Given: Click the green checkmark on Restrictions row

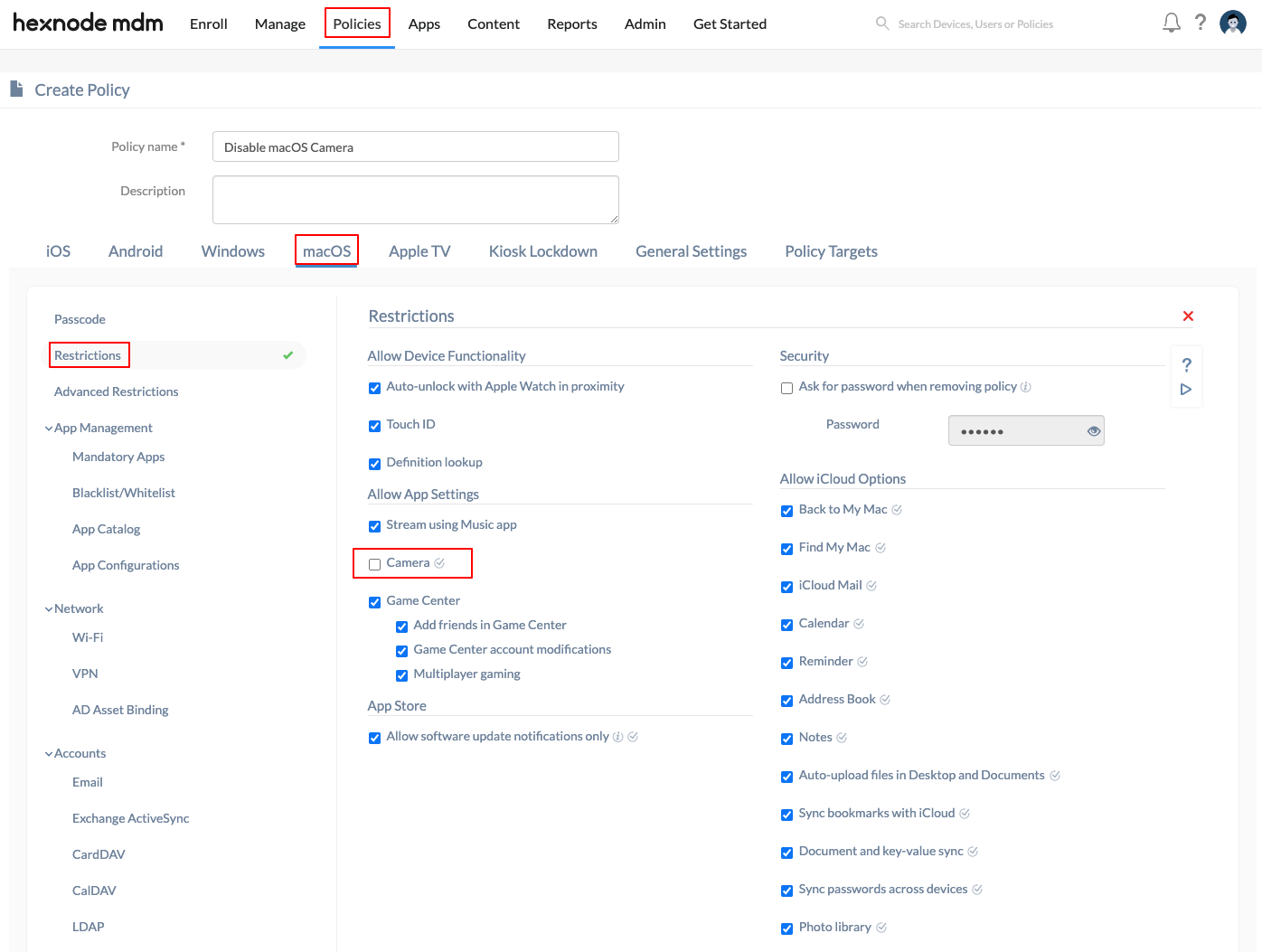Looking at the screenshot, I should point(287,355).
